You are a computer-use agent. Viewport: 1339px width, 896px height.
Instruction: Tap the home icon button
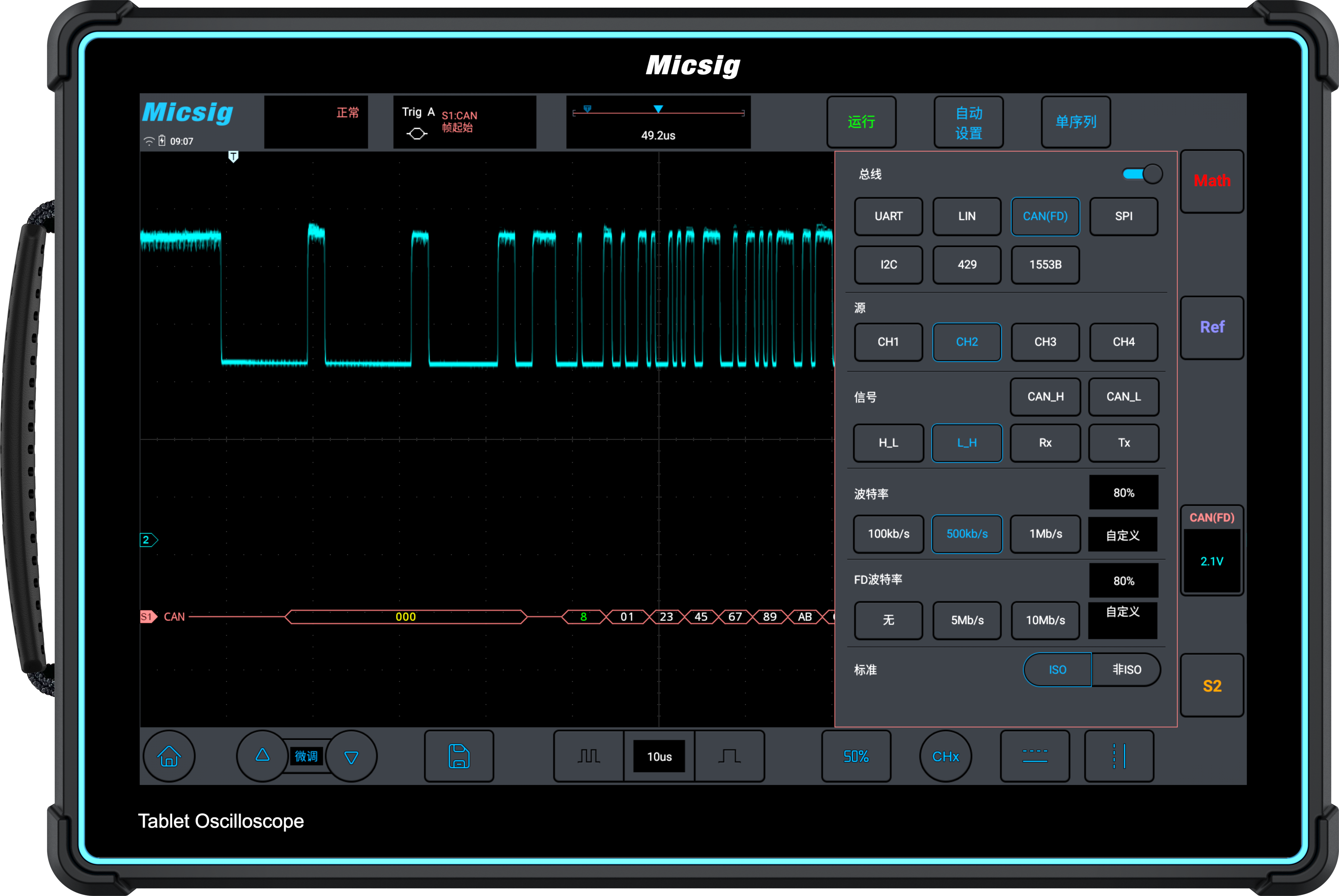pyautogui.click(x=169, y=756)
